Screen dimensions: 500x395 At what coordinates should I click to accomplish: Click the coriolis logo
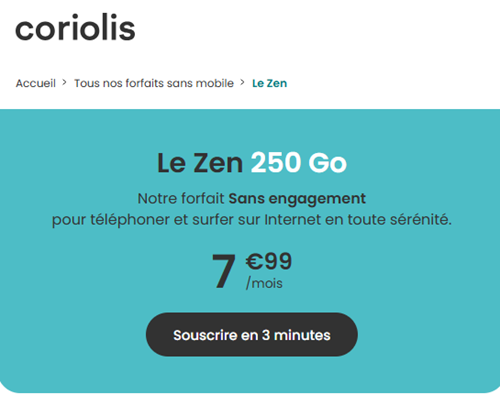(x=75, y=28)
